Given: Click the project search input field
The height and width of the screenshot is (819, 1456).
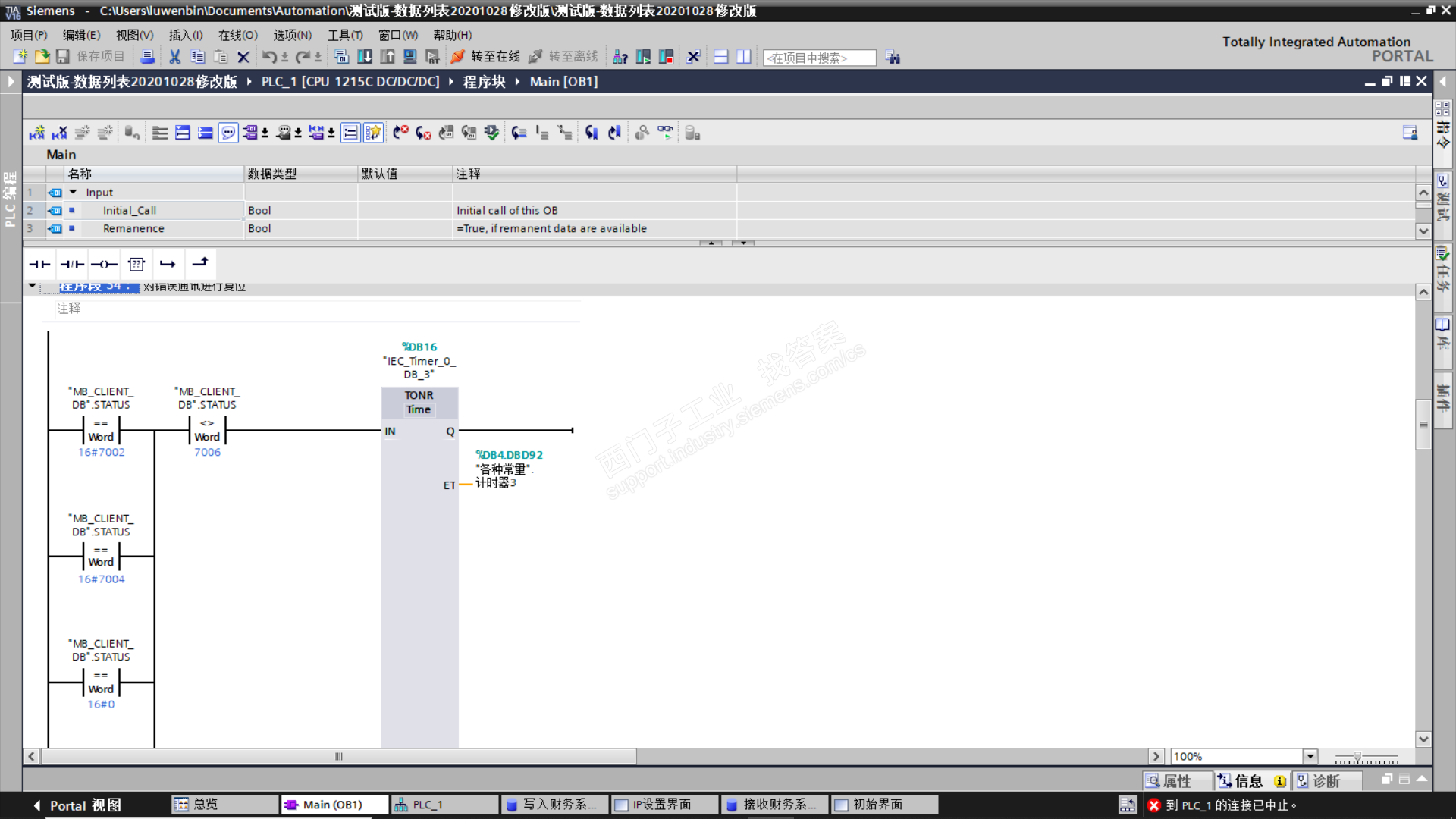Looking at the screenshot, I should [x=819, y=58].
